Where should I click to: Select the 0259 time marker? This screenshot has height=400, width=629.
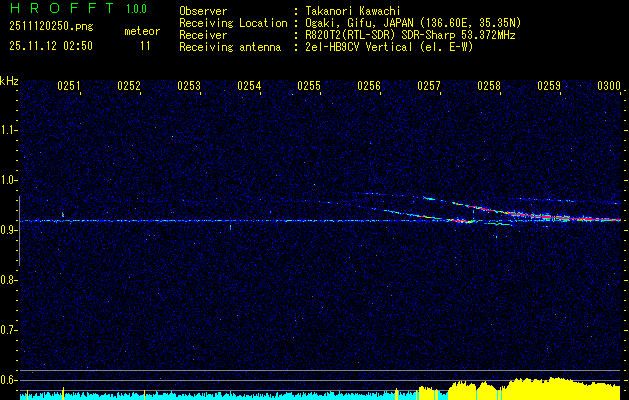tap(549, 87)
